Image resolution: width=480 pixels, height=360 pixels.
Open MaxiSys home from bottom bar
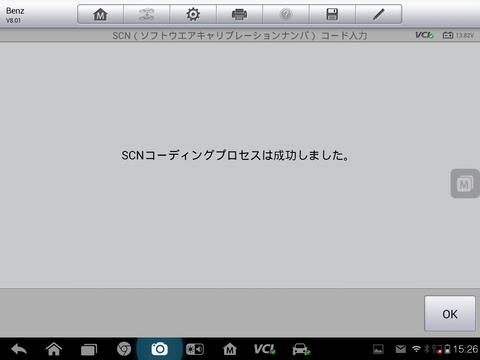pyautogui.click(x=230, y=349)
